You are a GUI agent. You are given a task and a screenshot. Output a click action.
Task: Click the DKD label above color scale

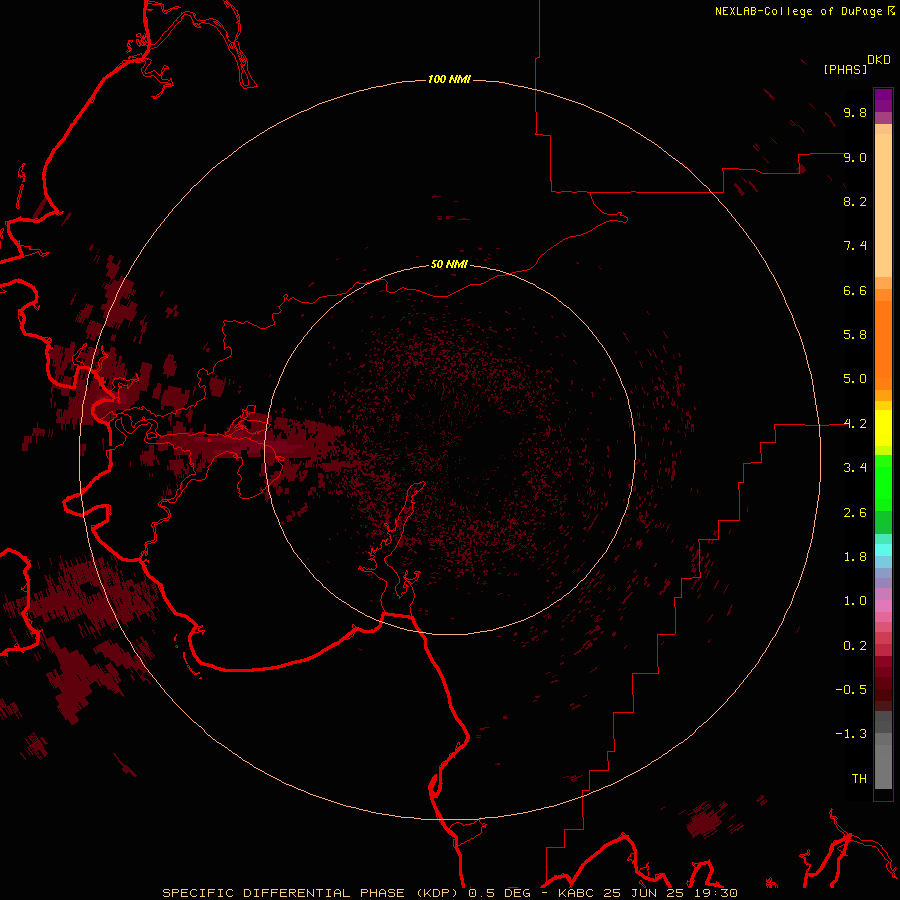[879, 60]
